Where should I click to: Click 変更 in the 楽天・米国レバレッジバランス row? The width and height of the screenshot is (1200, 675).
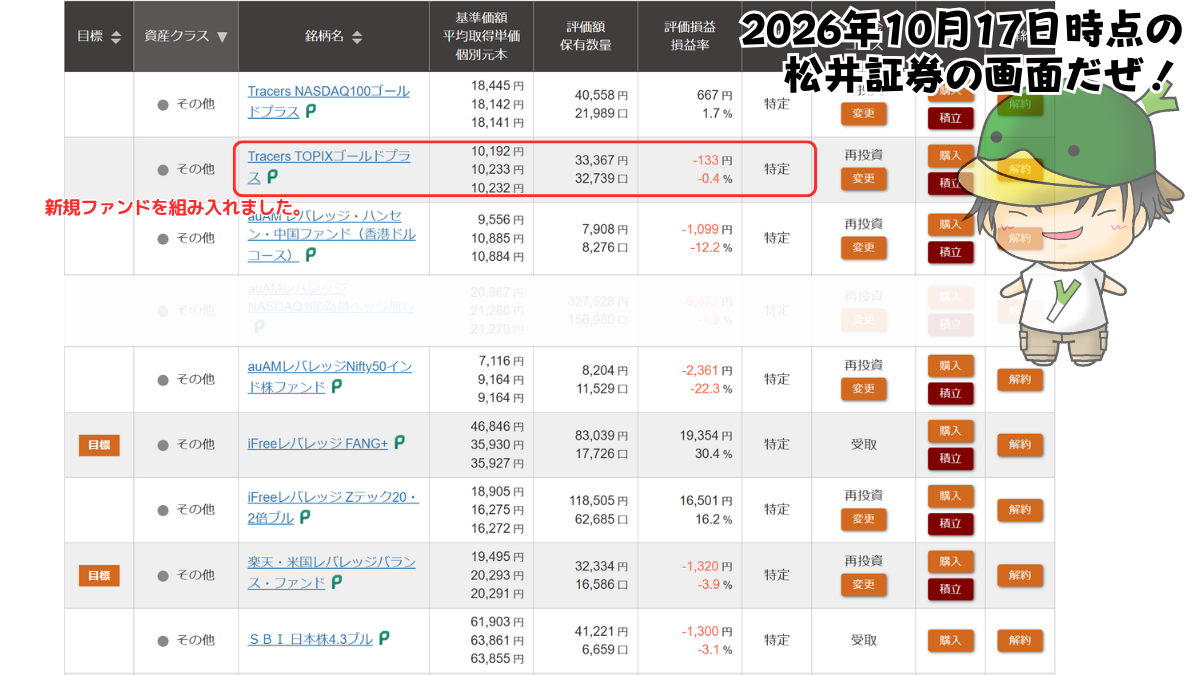click(864, 584)
